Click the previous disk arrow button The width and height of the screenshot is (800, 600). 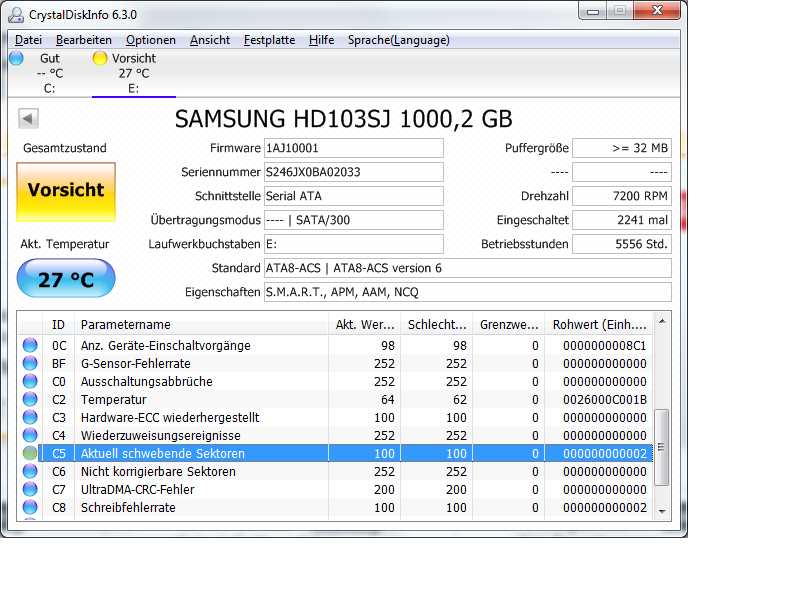point(28,118)
